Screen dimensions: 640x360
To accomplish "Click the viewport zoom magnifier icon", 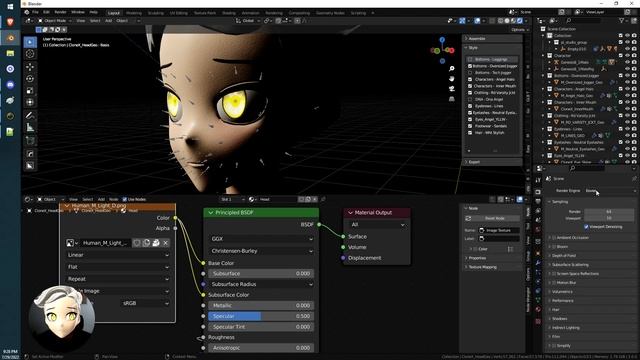I will click(x=451, y=69).
